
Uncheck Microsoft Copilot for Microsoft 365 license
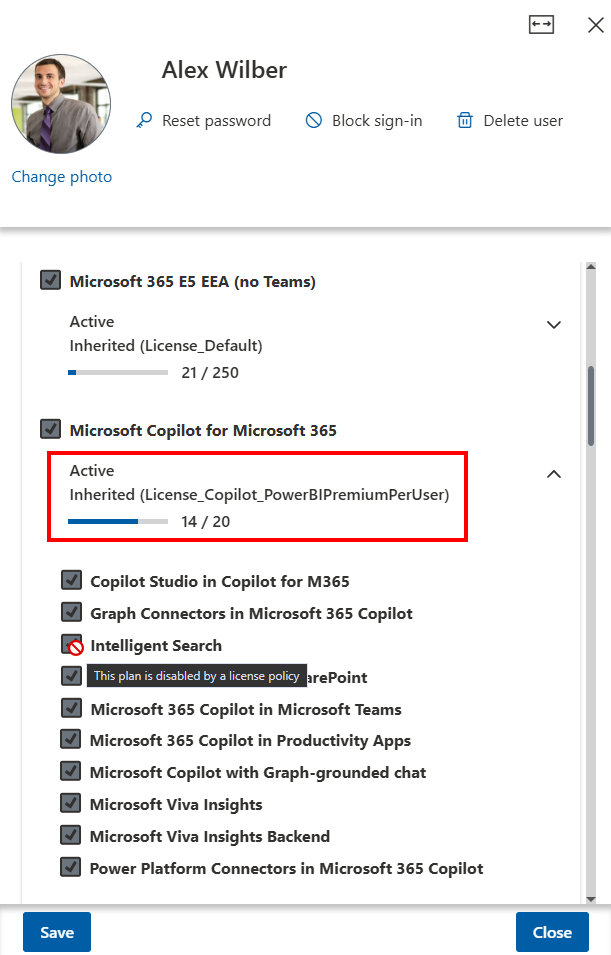51,429
